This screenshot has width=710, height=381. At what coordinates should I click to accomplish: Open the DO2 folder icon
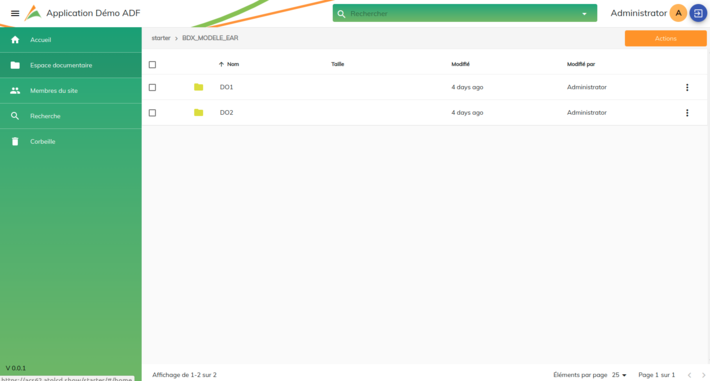198,112
